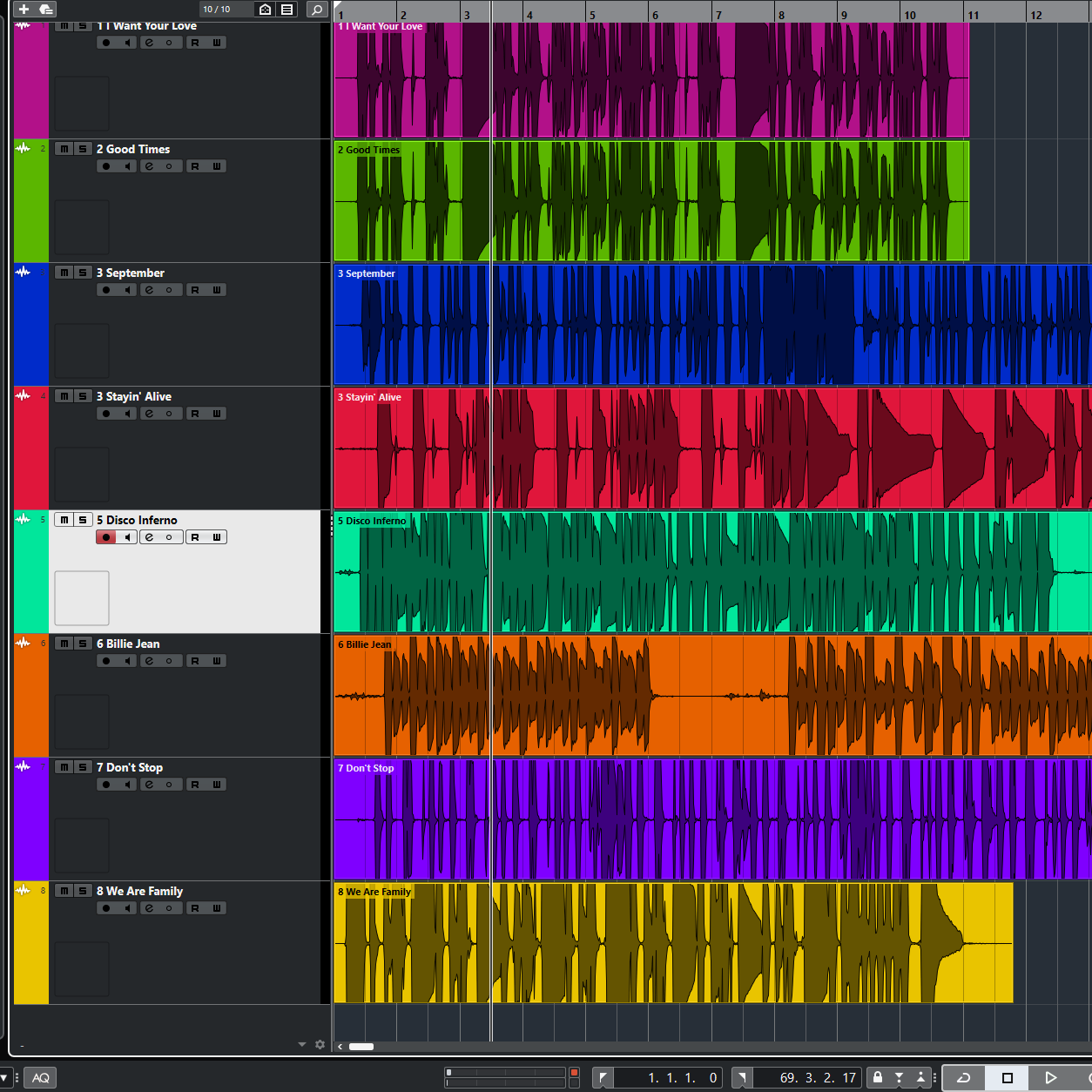The height and width of the screenshot is (1092, 1092).
Task: Select the Disco Inferno track name
Action: [x=137, y=520]
